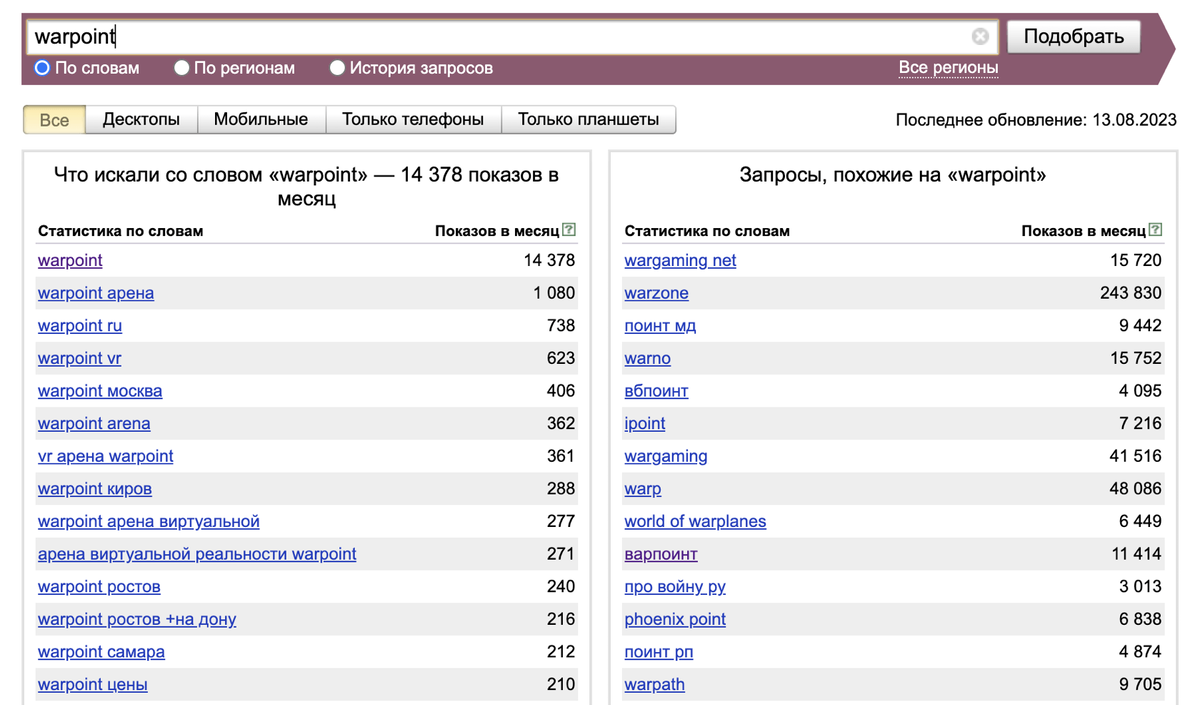Select the 'По словам' radio button
1200x705 pixels.
click(x=42, y=68)
